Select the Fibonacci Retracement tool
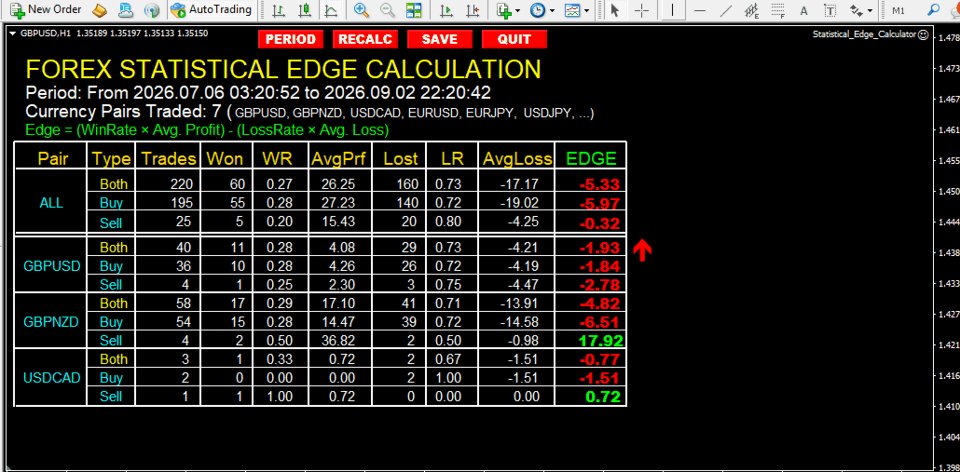This screenshot has height=472, width=960. pyautogui.click(x=778, y=10)
